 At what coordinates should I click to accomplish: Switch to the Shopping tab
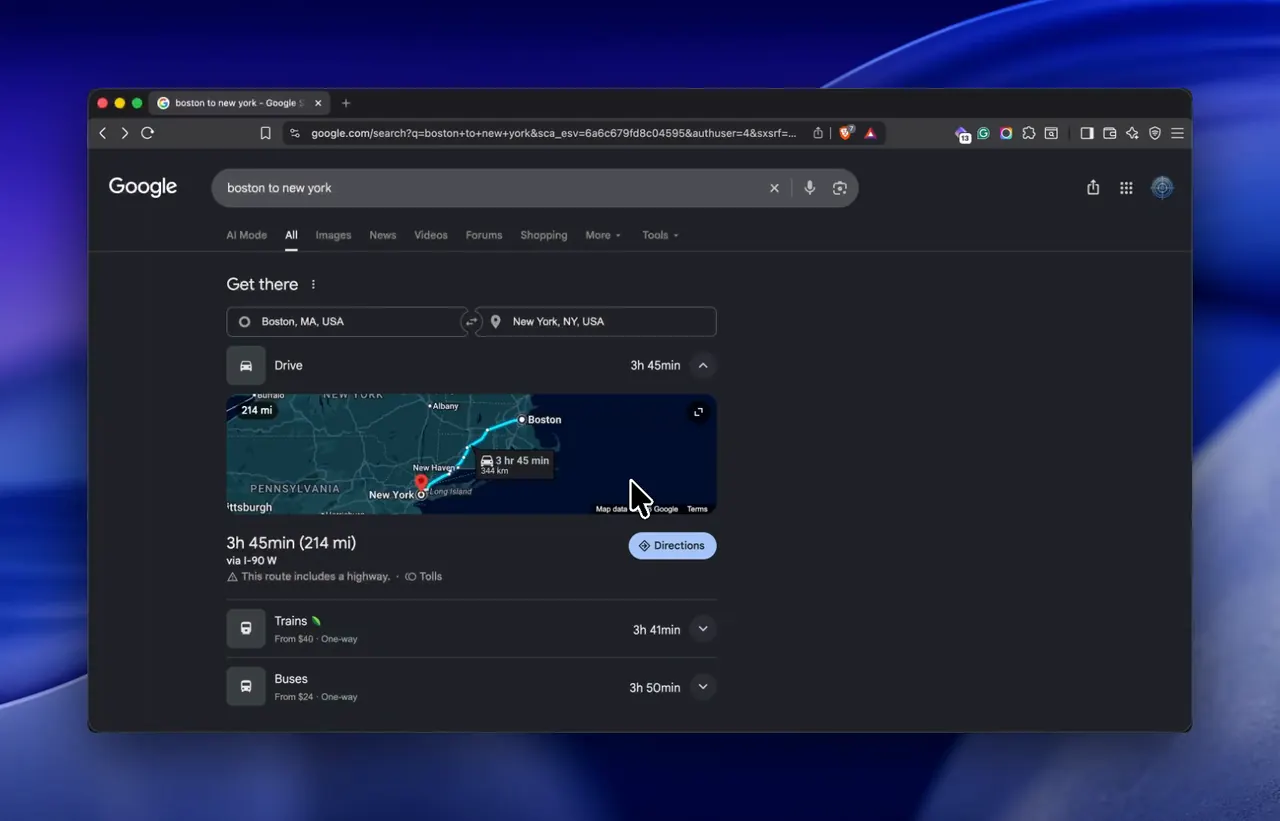[x=544, y=235]
